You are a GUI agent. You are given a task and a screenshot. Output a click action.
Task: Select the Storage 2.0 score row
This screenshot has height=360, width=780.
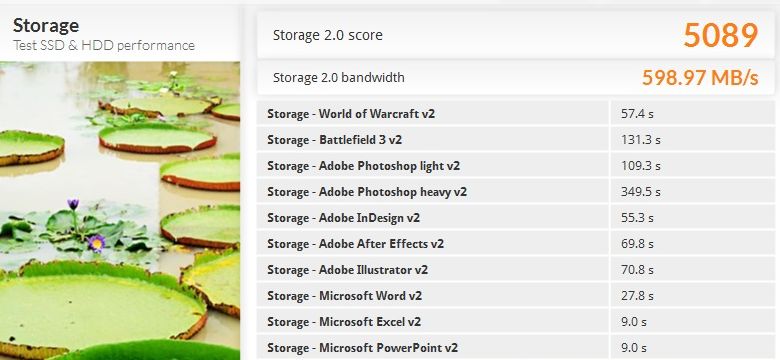516,35
